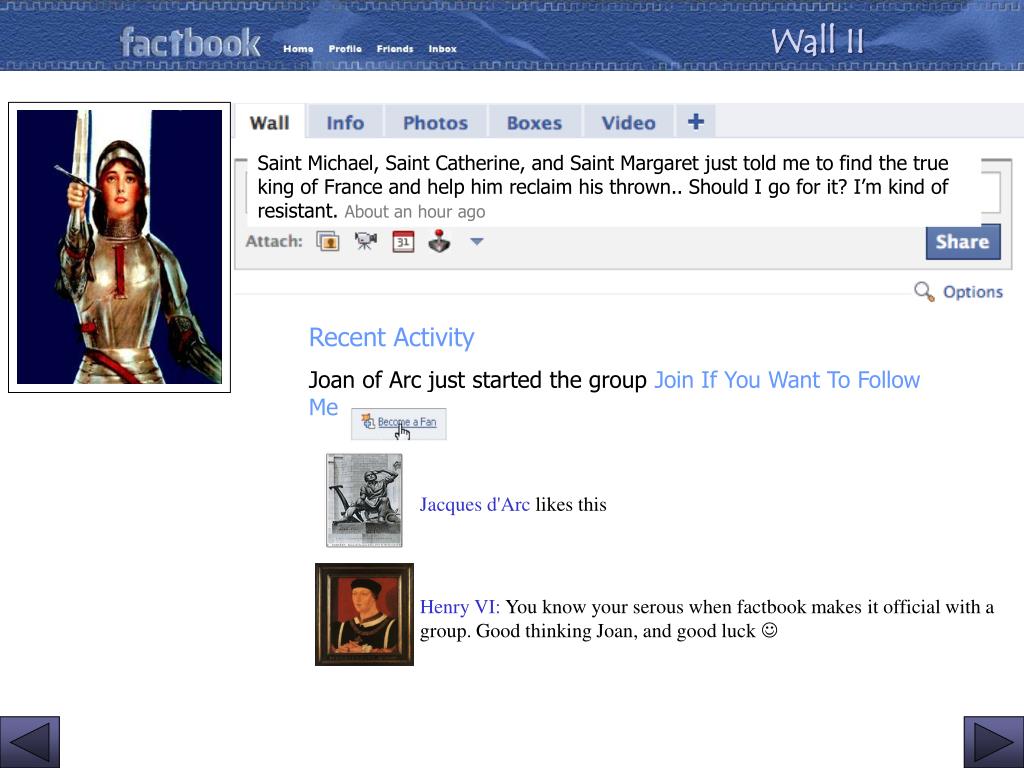Open Profile in the header
1024x768 pixels.
point(345,49)
